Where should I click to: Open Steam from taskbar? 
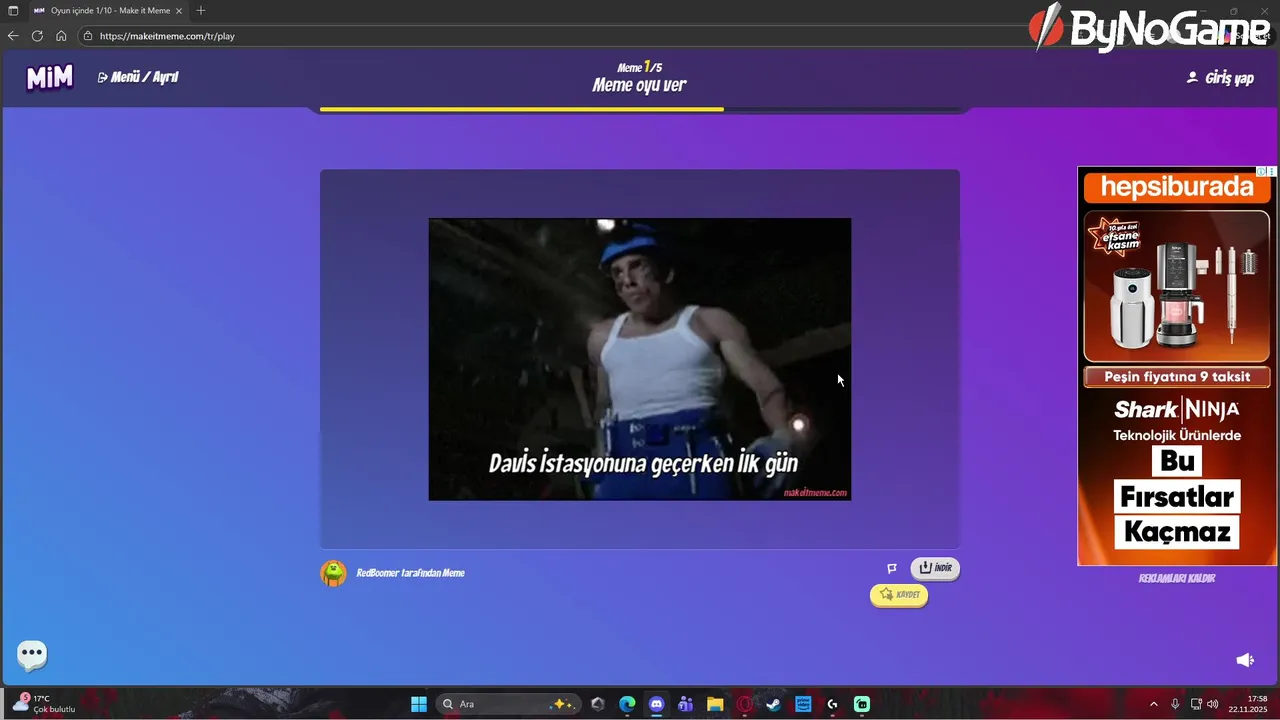tap(773, 704)
